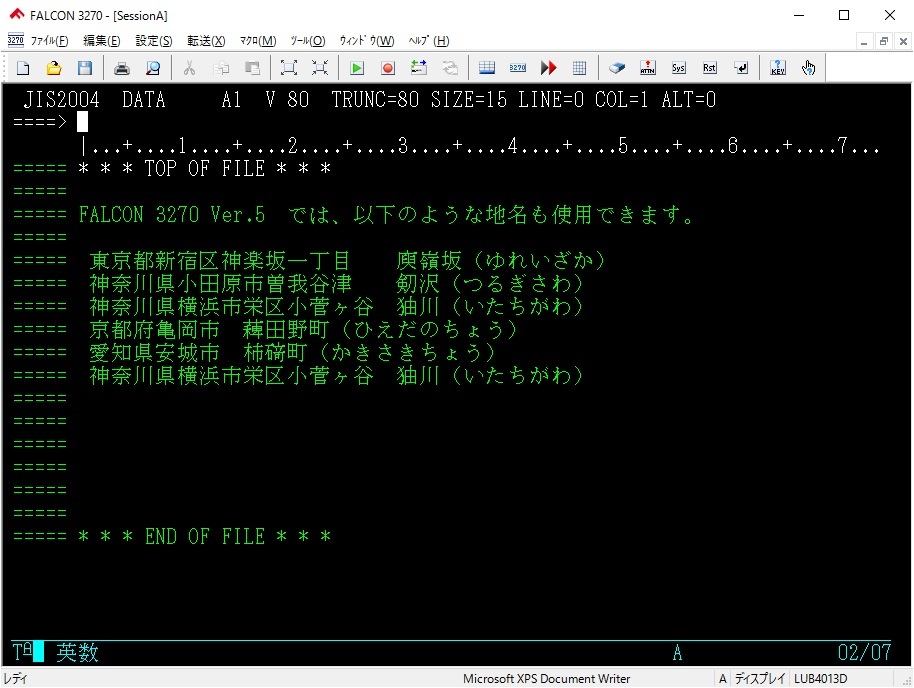Open the ツール(O) menu

(308, 41)
